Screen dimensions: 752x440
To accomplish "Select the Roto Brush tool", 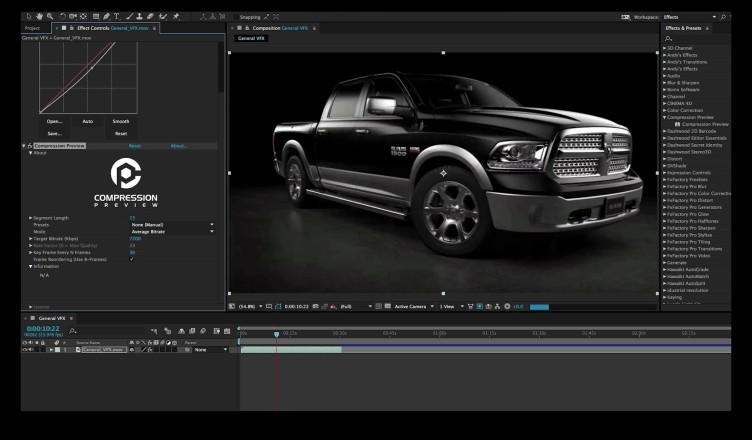I will tap(163, 17).
